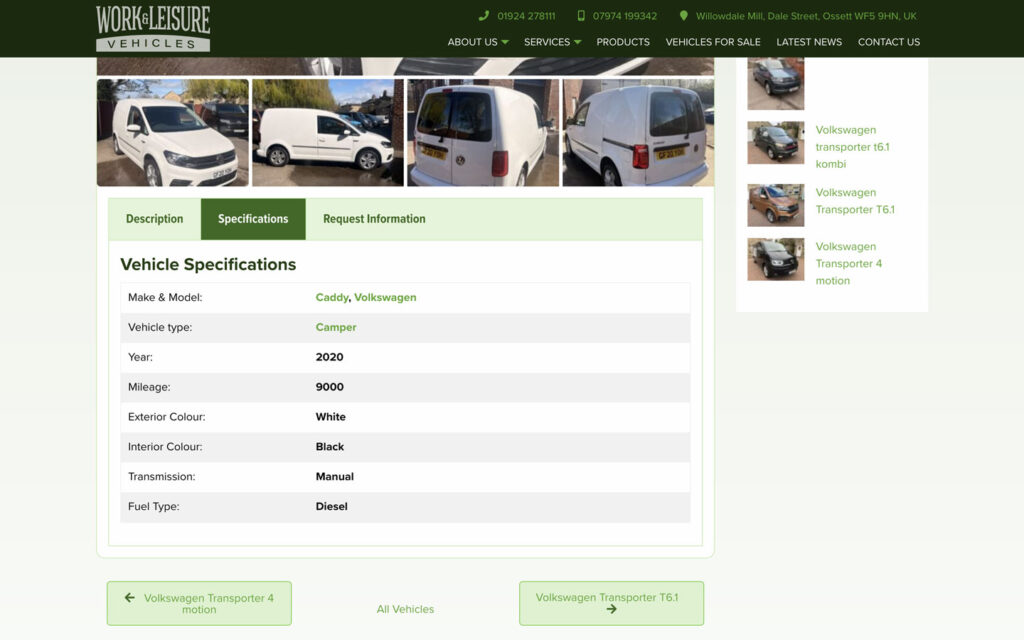Viewport: 1024px width, 640px height.
Task: Click the phone handset icon in header
Action: [483, 16]
